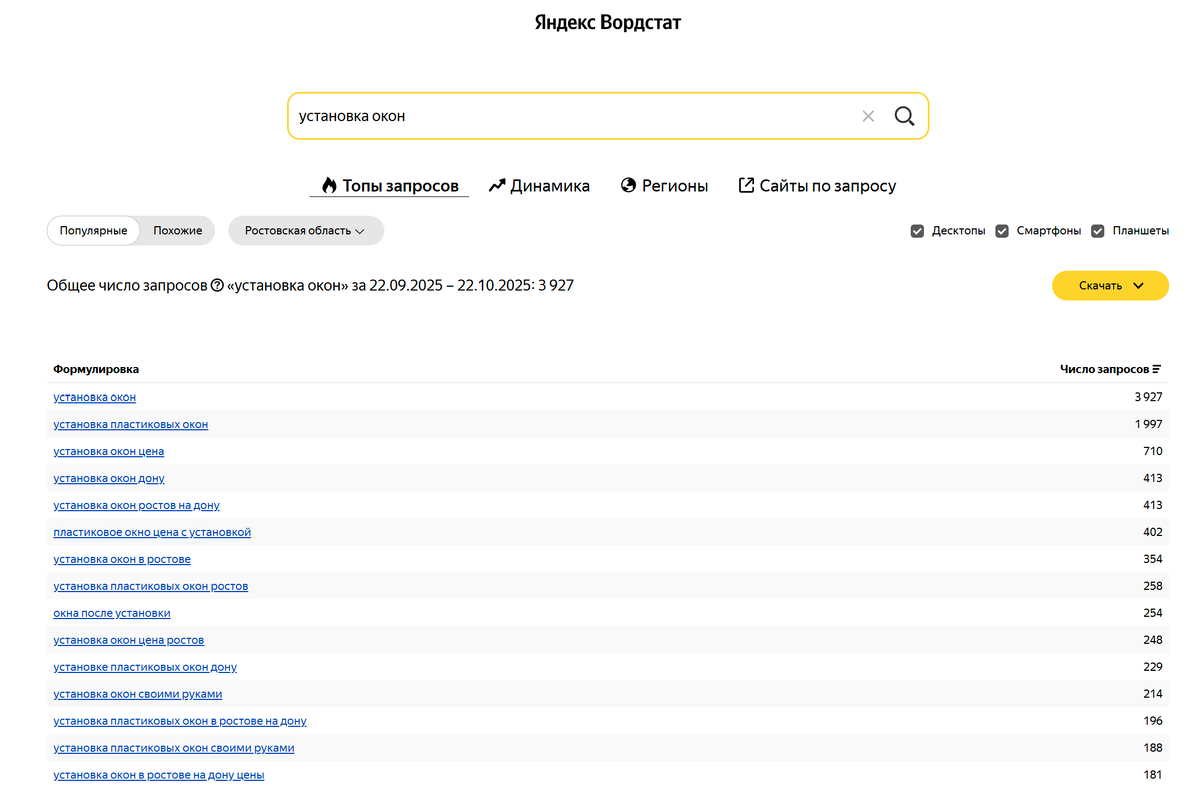Screen dimensions: 1200x788
Task: Click the magnifying glass search icon
Action: (904, 116)
